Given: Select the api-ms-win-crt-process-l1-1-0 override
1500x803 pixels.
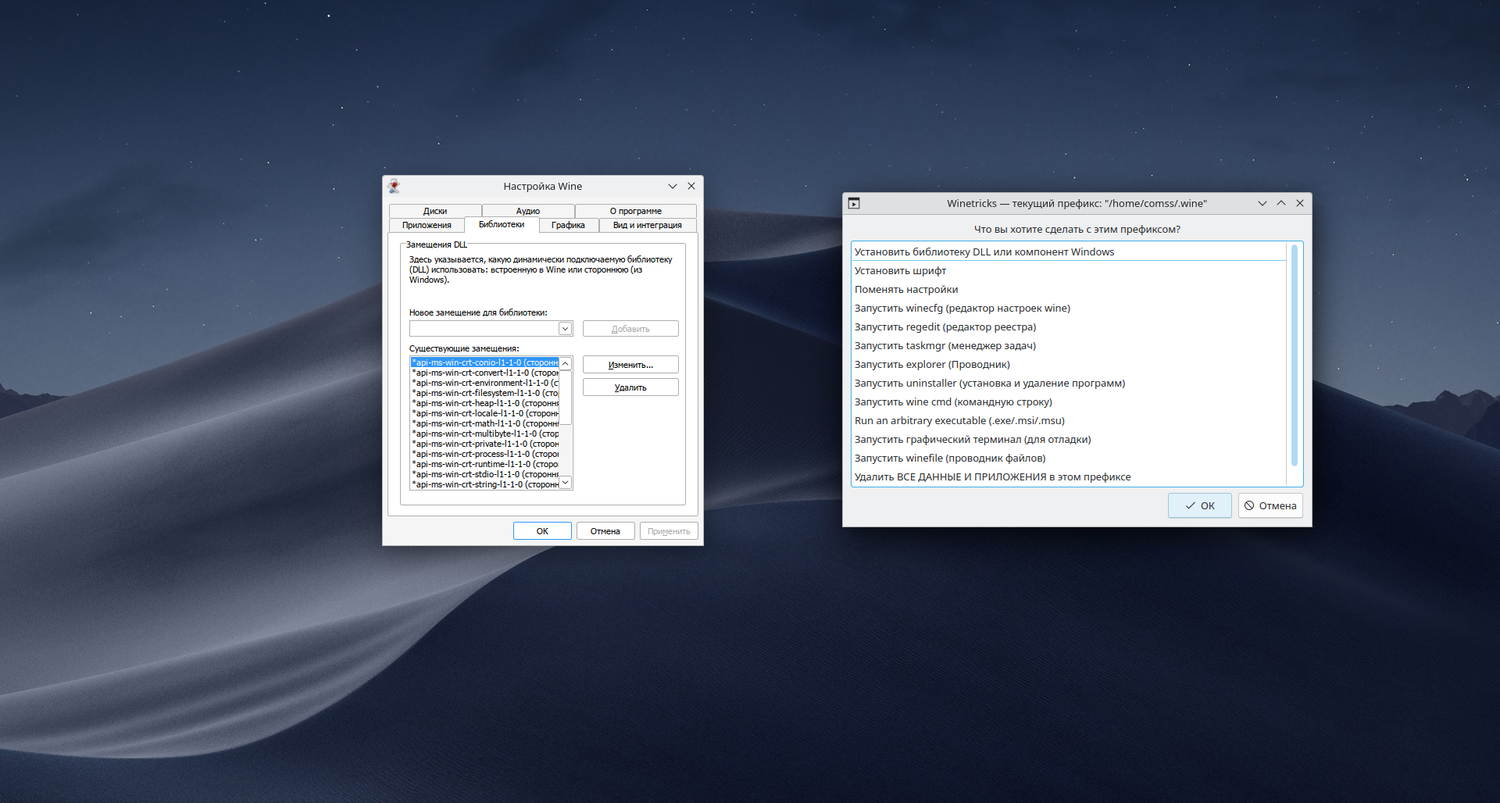Looking at the screenshot, I should click(x=484, y=454).
